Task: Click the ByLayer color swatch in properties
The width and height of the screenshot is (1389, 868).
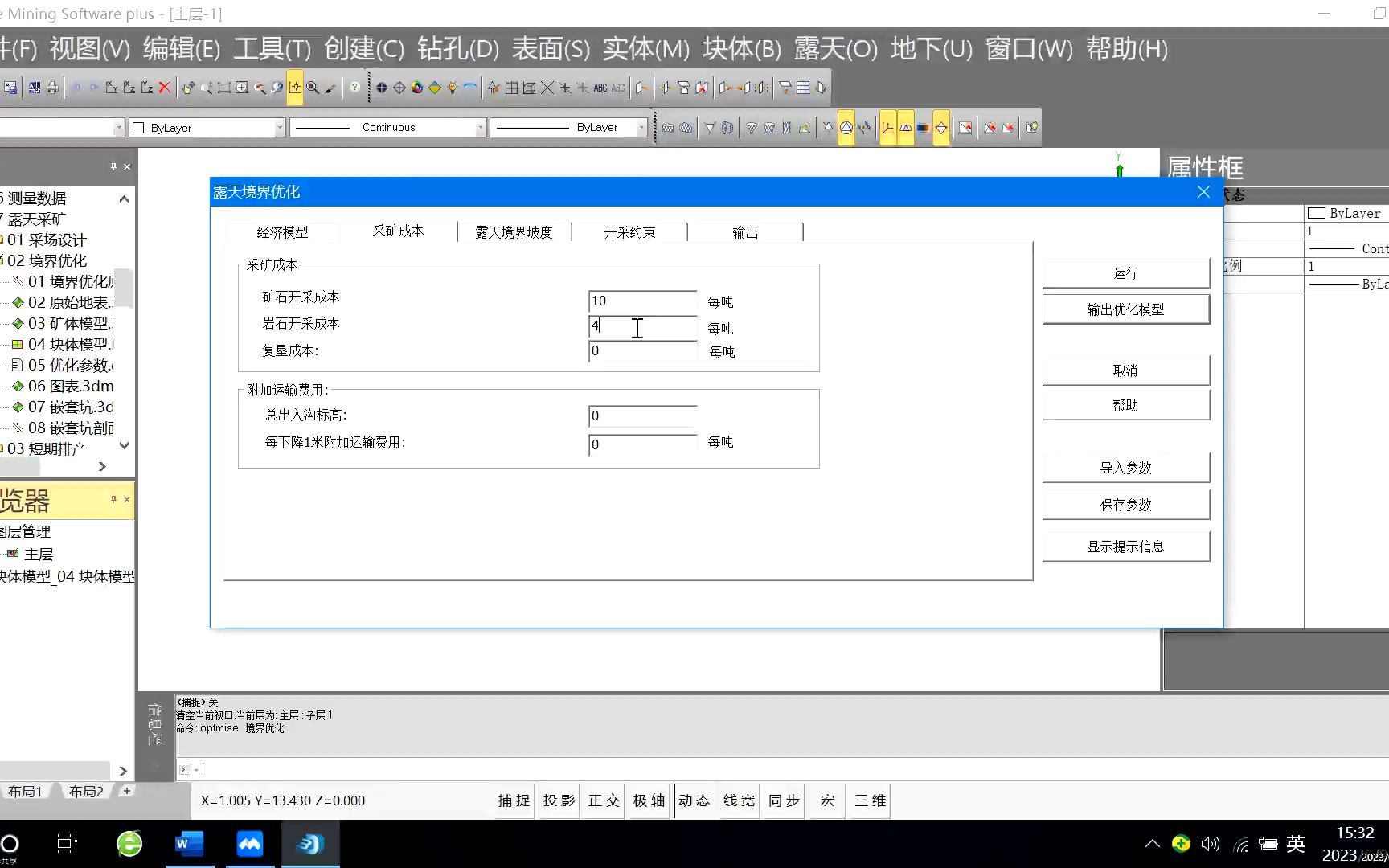Action: (1317, 213)
